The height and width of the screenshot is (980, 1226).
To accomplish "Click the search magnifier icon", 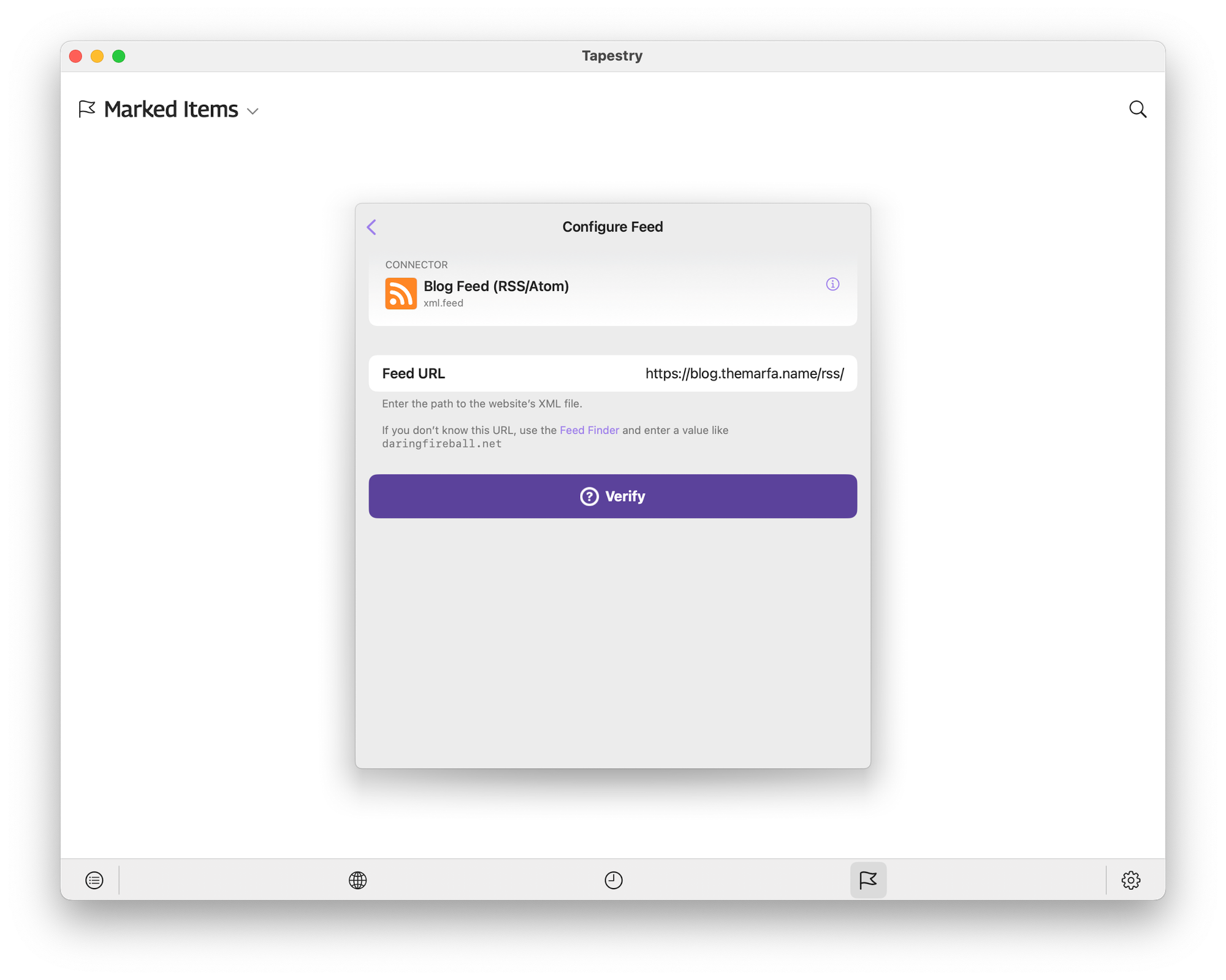I will pos(1138,109).
